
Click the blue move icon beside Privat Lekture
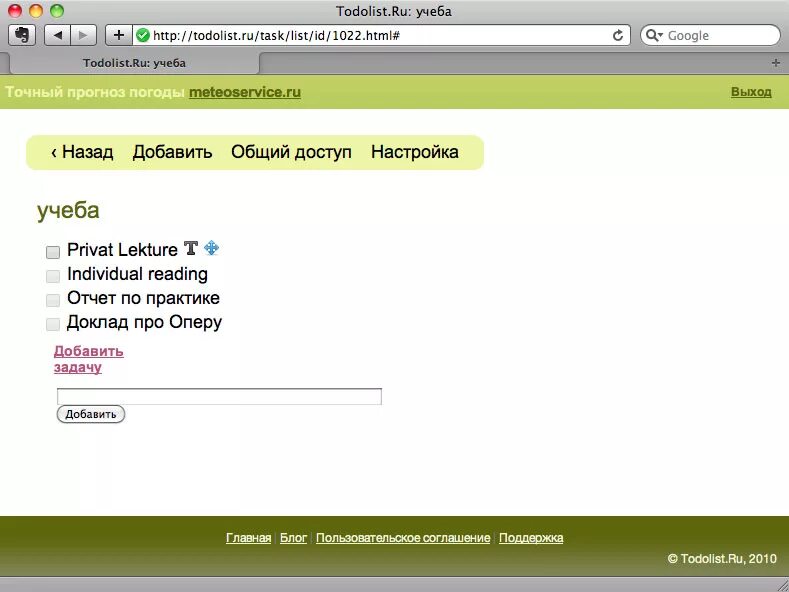point(212,248)
